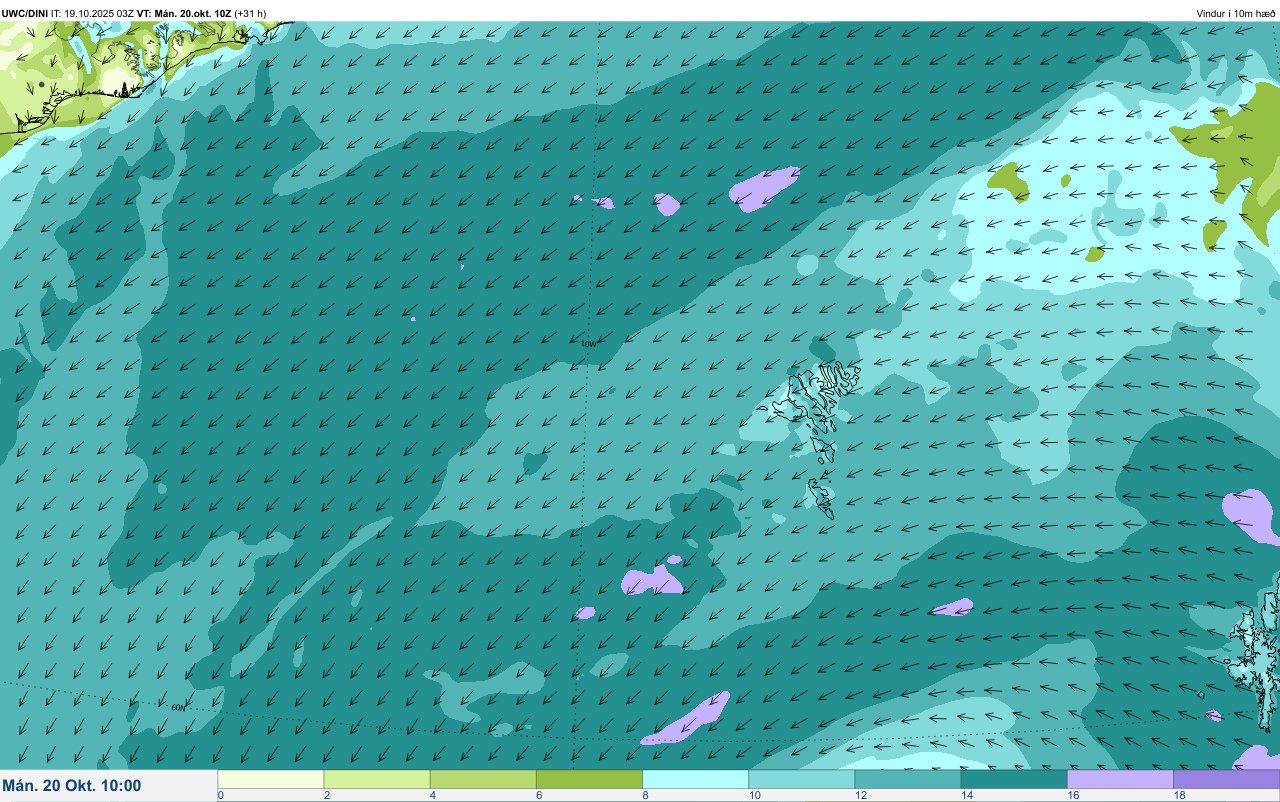Click the 'Vindur í 10m hæð' title text
Image resolution: width=1280 pixels, height=802 pixels.
click(x=1236, y=13)
